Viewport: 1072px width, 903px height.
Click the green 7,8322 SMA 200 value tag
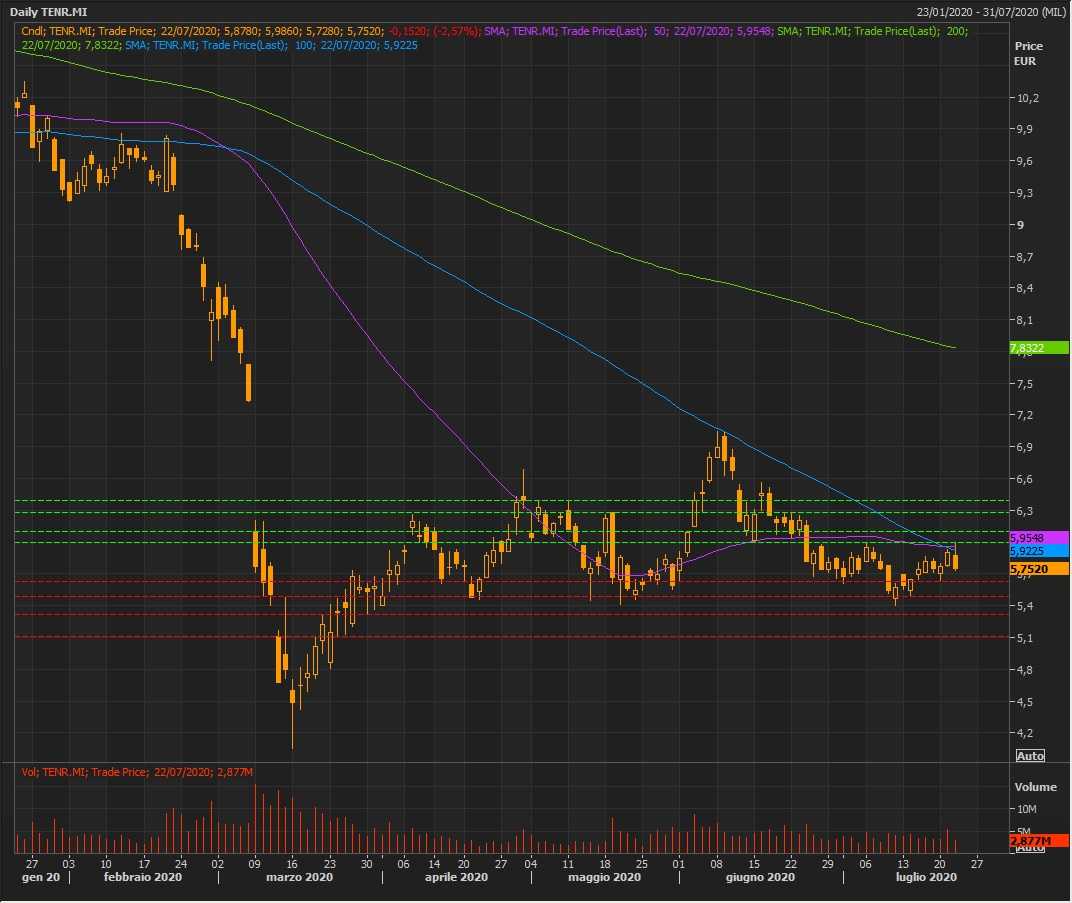[1039, 348]
